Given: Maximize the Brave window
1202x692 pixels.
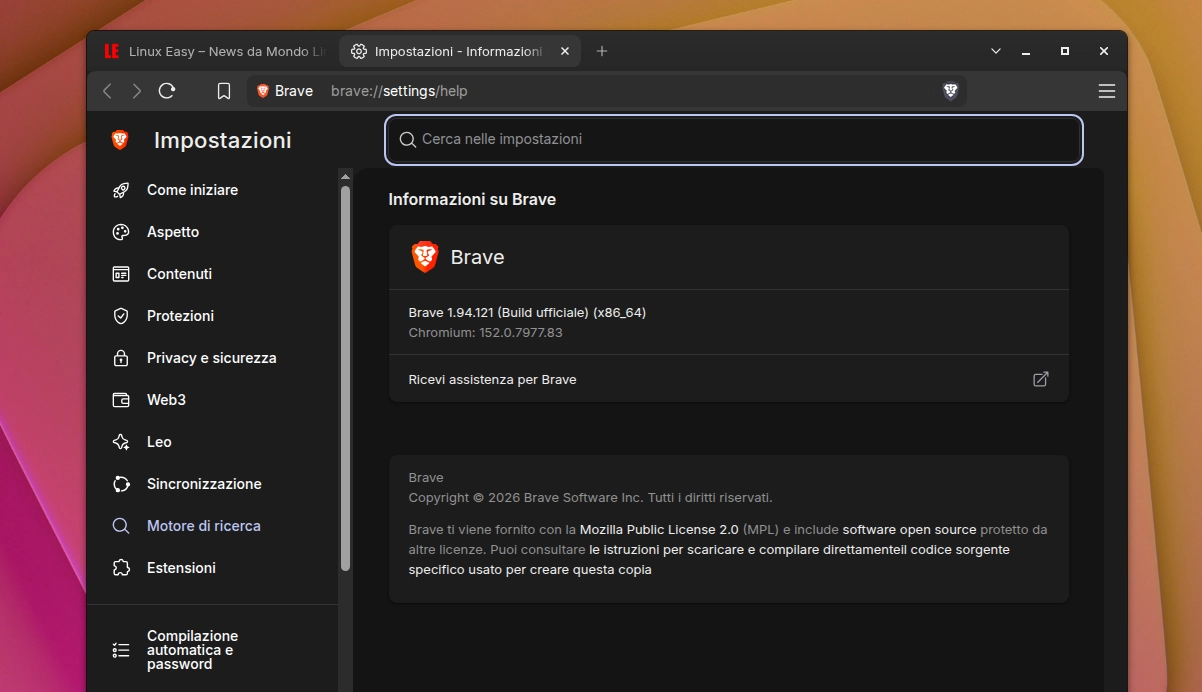Looking at the screenshot, I should pos(1065,51).
